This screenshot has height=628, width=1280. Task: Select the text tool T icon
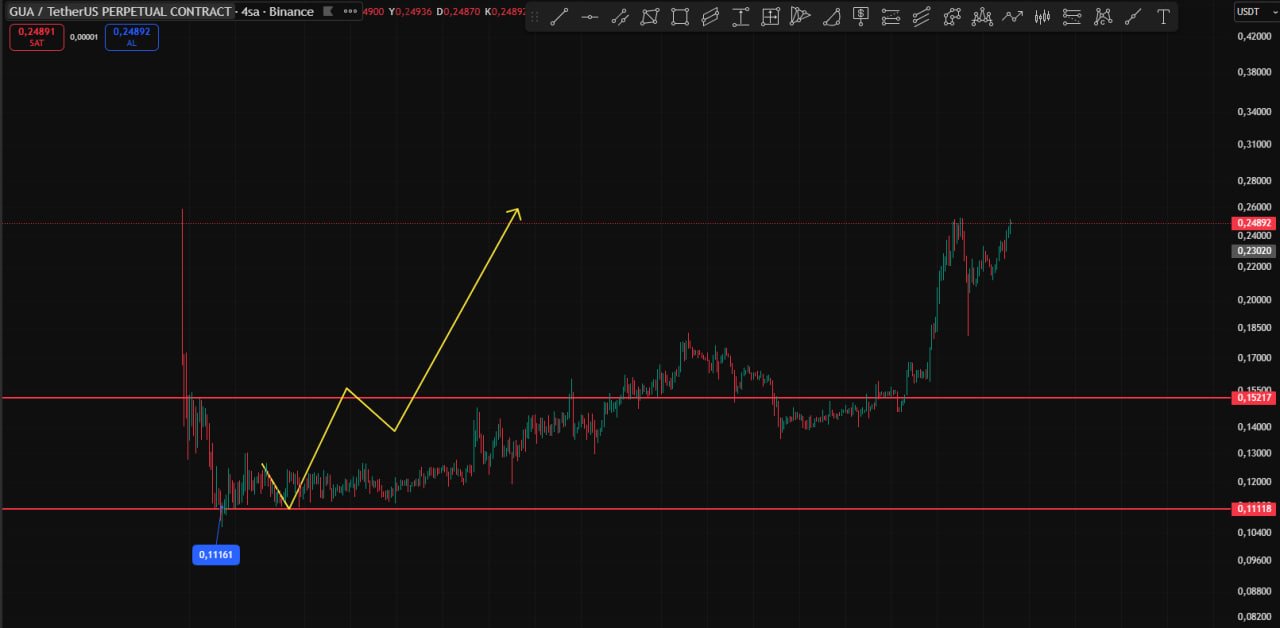coord(1163,16)
